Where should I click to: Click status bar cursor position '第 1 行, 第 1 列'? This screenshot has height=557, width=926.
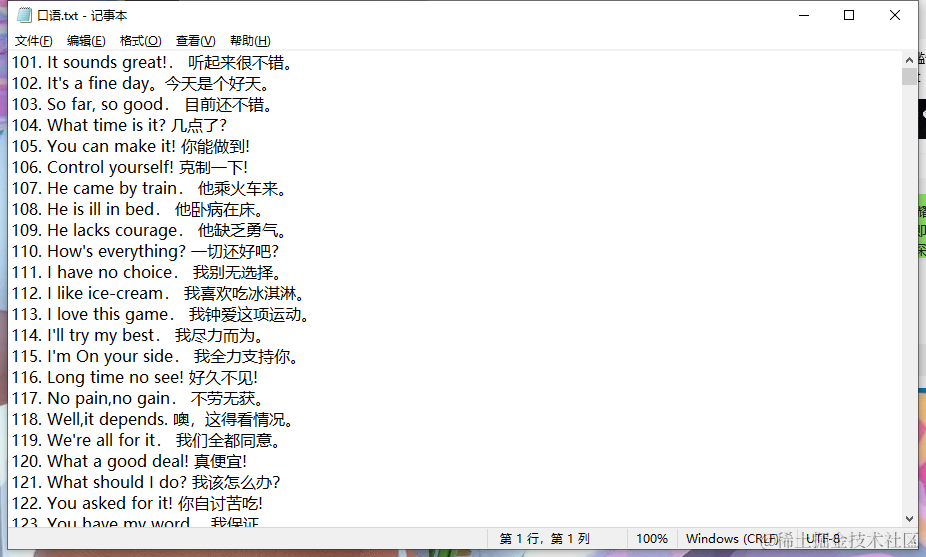coord(544,539)
